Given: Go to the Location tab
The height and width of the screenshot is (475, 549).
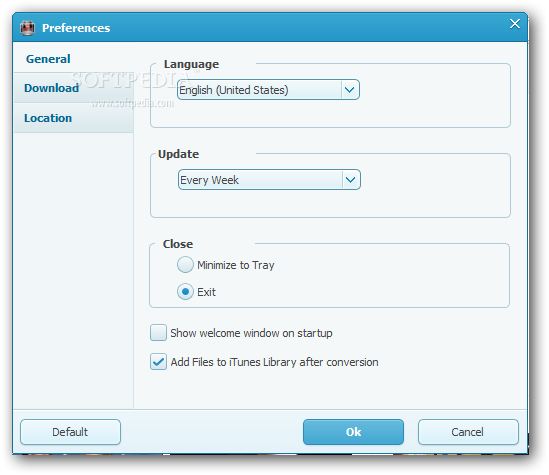Looking at the screenshot, I should coord(48,118).
